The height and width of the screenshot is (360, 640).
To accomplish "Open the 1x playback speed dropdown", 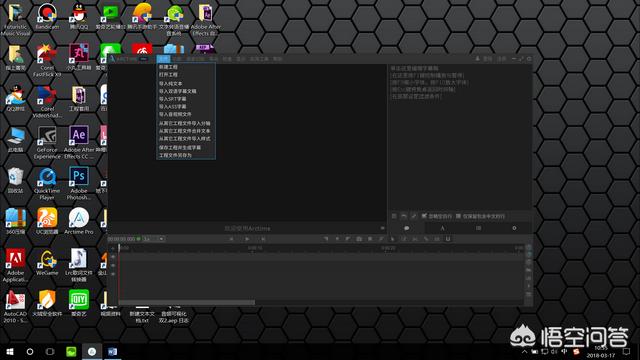I will pos(154,239).
